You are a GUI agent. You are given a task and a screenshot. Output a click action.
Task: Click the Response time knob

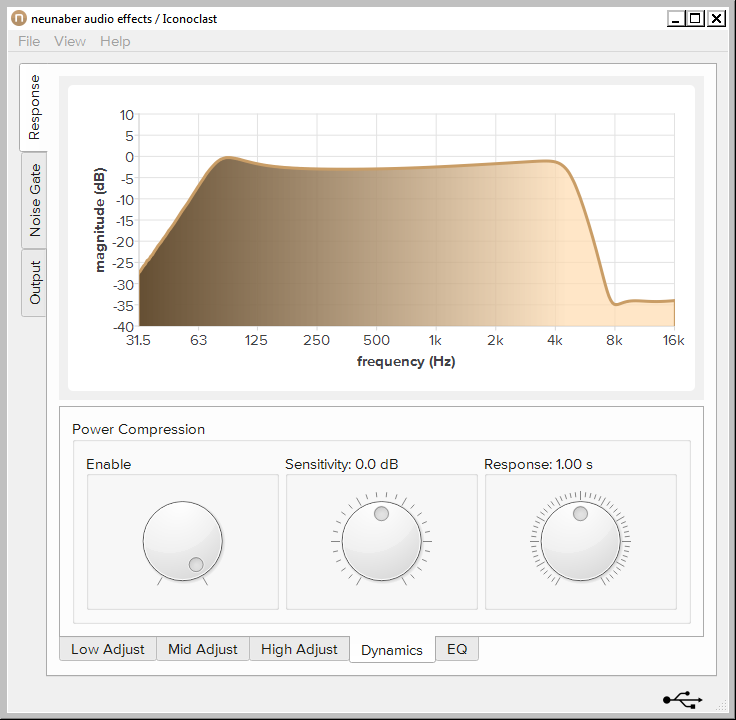pyautogui.click(x=580, y=541)
